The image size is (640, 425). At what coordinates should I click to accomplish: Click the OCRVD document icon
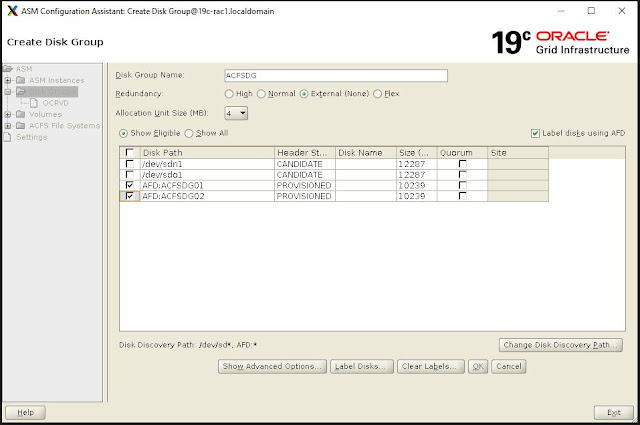tap(34, 103)
